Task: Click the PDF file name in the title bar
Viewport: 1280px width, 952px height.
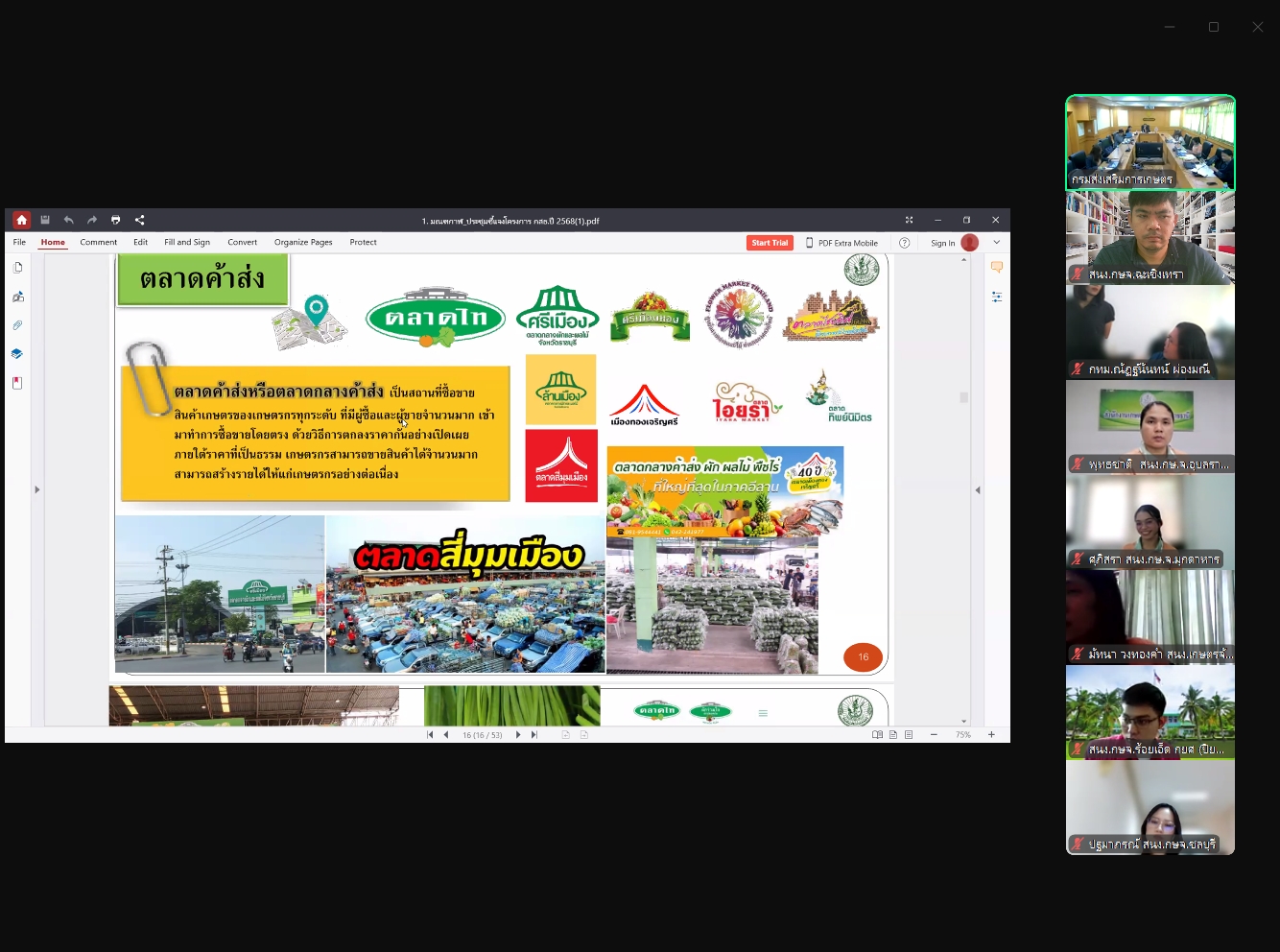Action: coord(510,221)
